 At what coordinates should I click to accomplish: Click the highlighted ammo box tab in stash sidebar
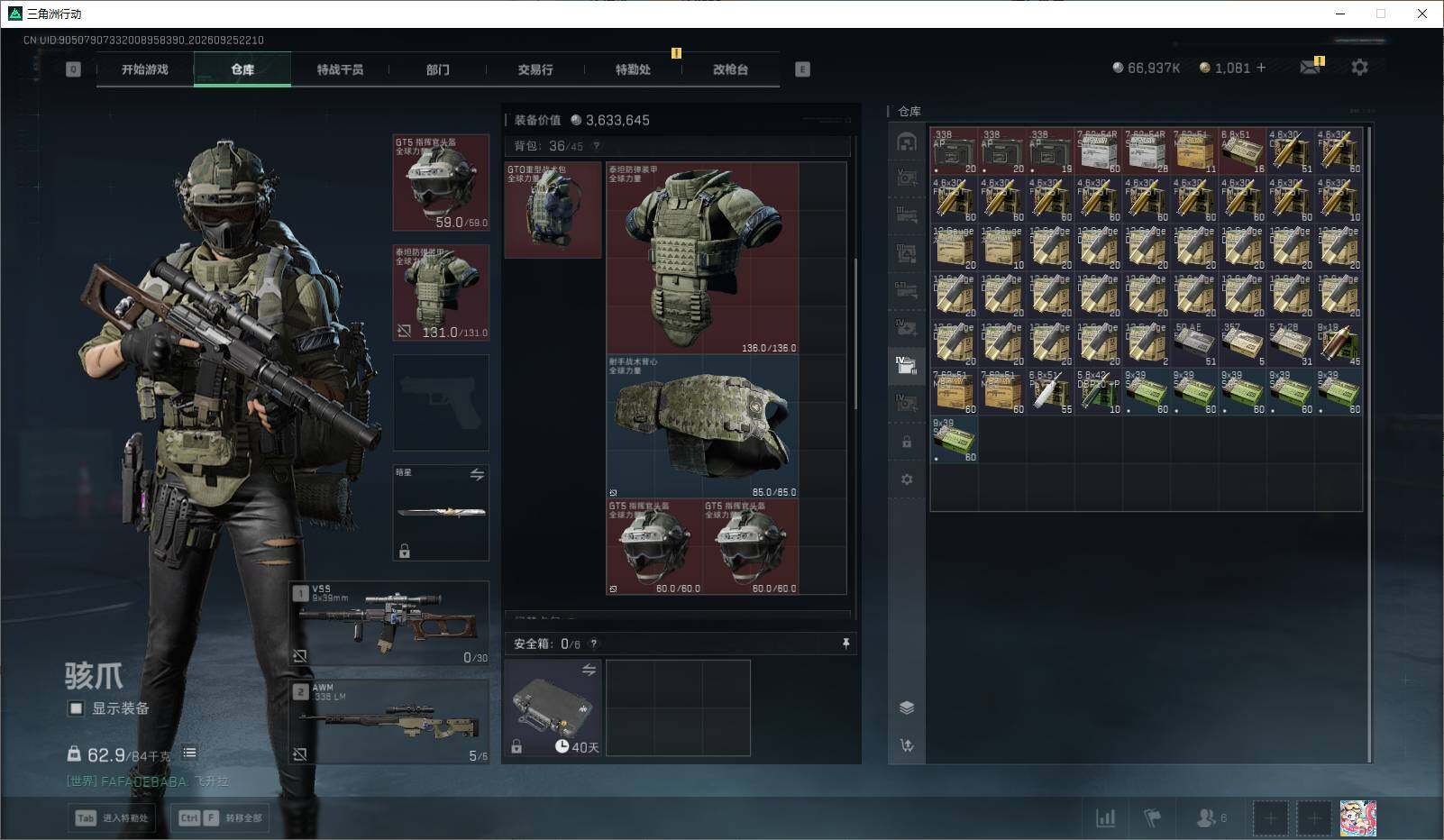[x=907, y=366]
